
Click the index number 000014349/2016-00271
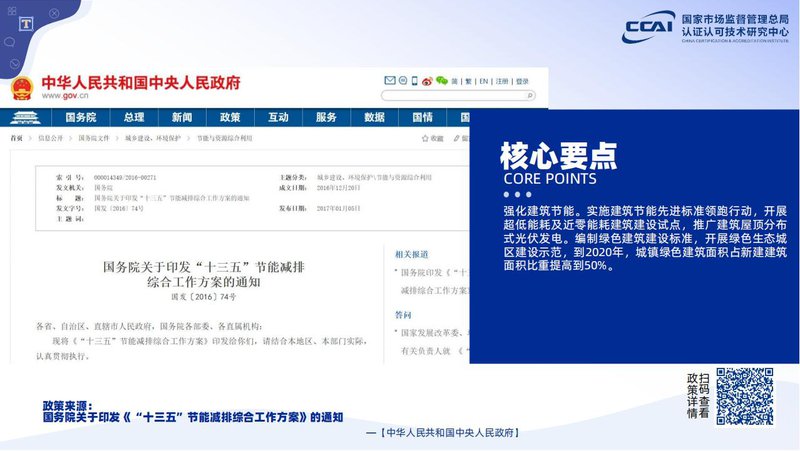125,178
